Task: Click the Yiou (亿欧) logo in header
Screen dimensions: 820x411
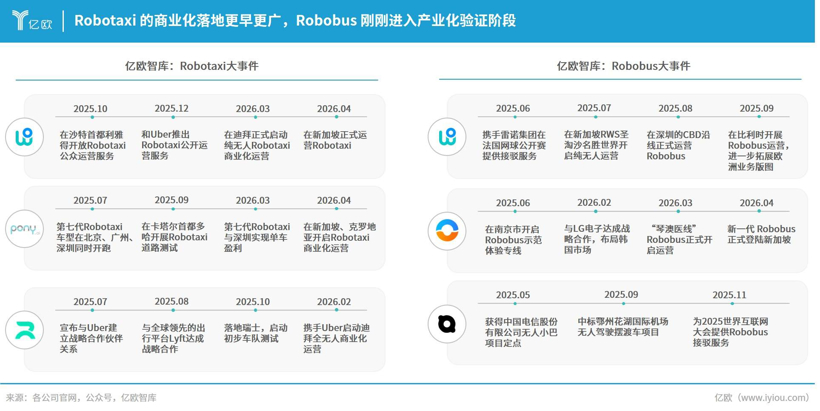Action: [32, 20]
